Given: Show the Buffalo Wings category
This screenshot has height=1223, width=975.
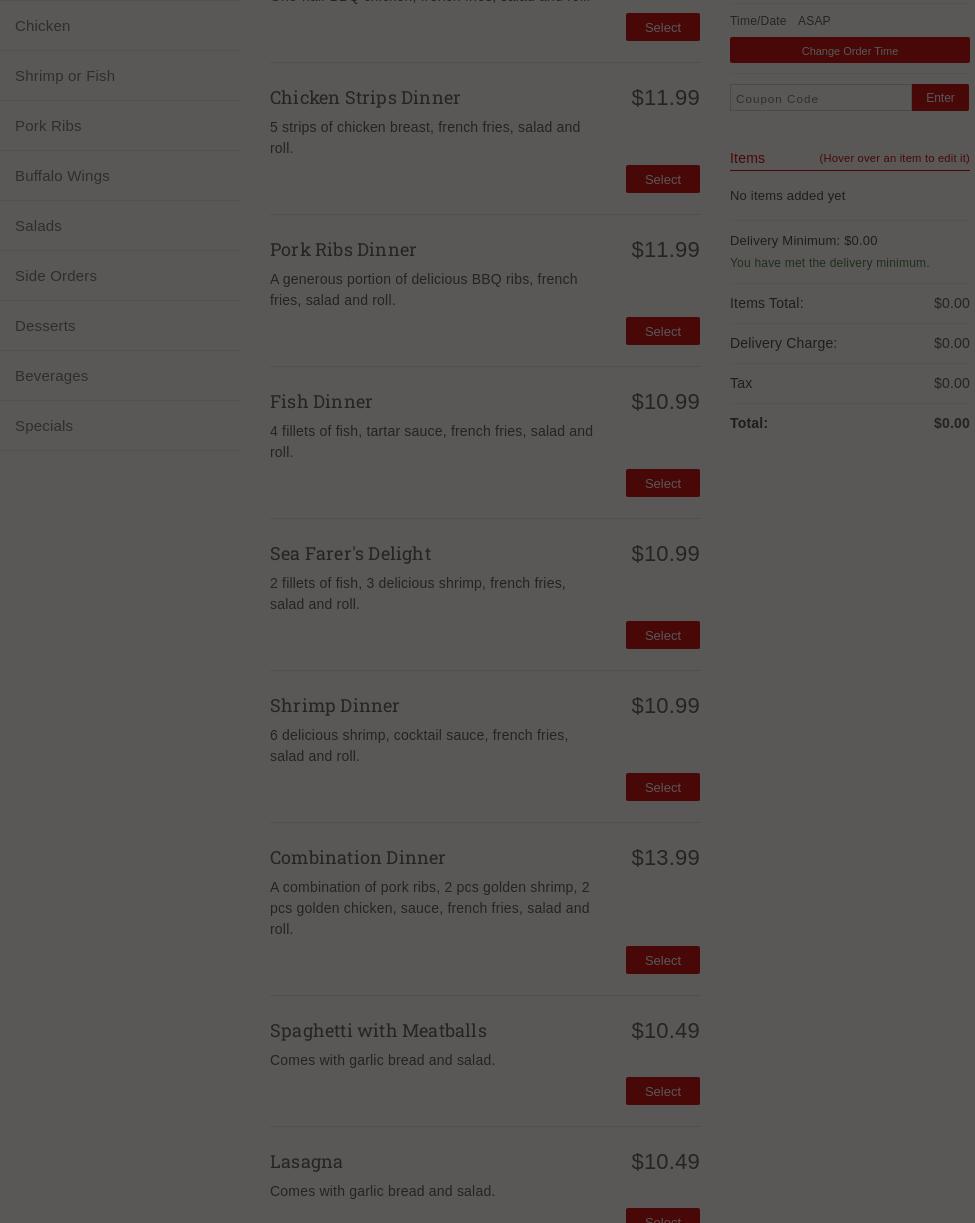Looking at the screenshot, I should click(62, 176).
